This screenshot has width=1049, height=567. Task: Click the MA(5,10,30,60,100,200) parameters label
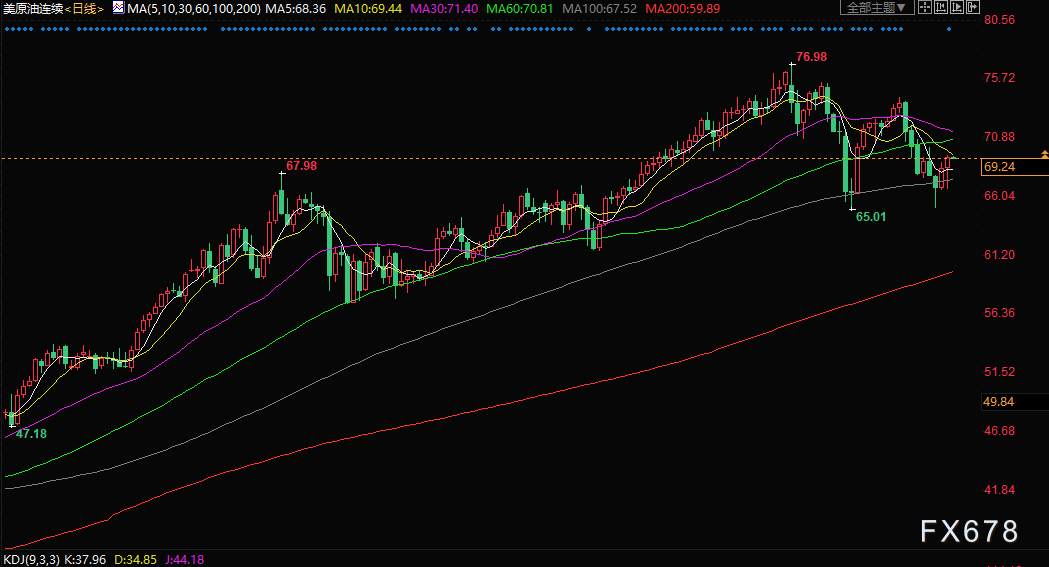[194, 9]
